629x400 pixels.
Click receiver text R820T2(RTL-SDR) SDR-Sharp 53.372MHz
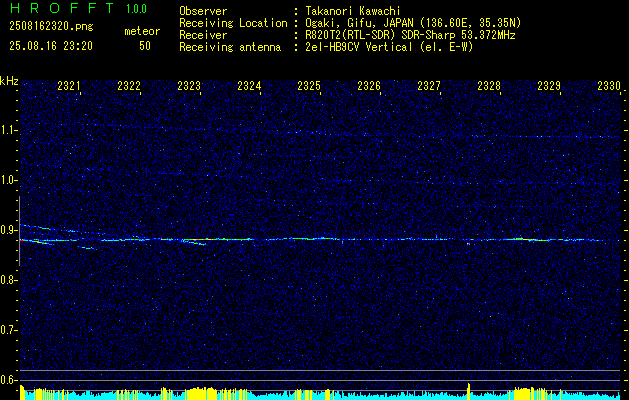click(410, 35)
